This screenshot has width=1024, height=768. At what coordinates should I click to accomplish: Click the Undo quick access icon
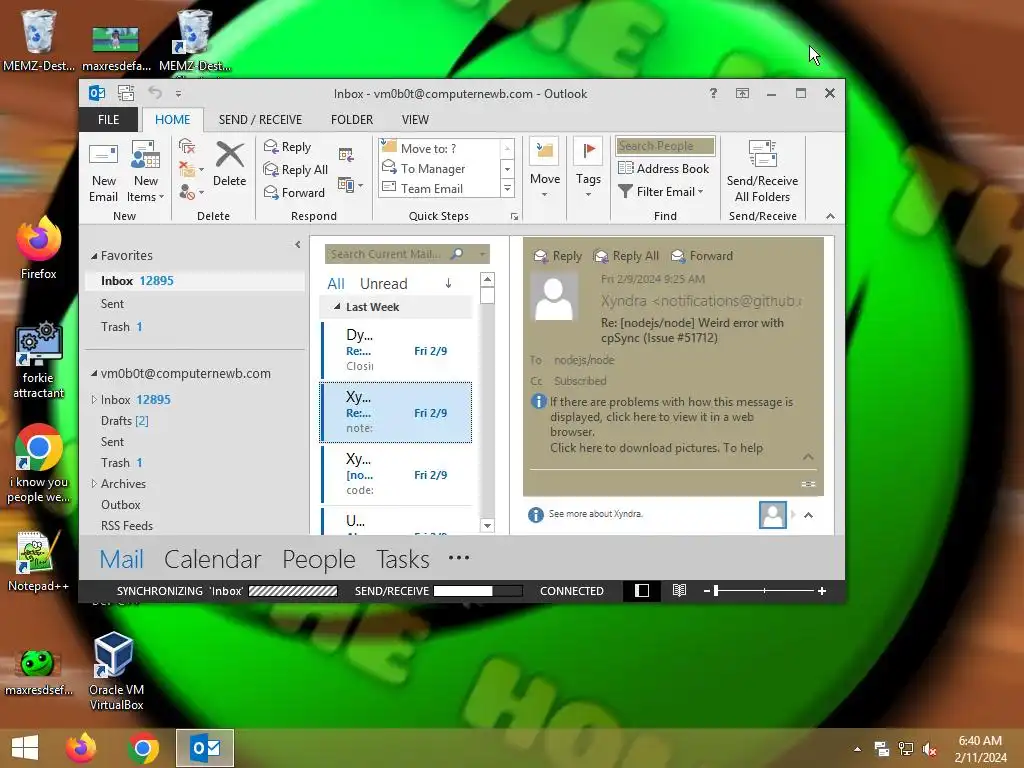(155, 93)
